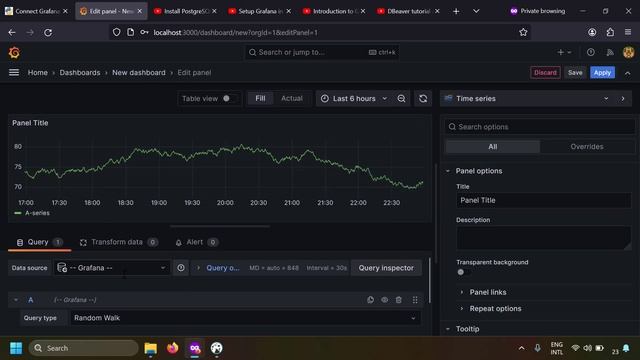The width and height of the screenshot is (640, 360).
Task: Open the news feed icon
Action: coord(610,52)
